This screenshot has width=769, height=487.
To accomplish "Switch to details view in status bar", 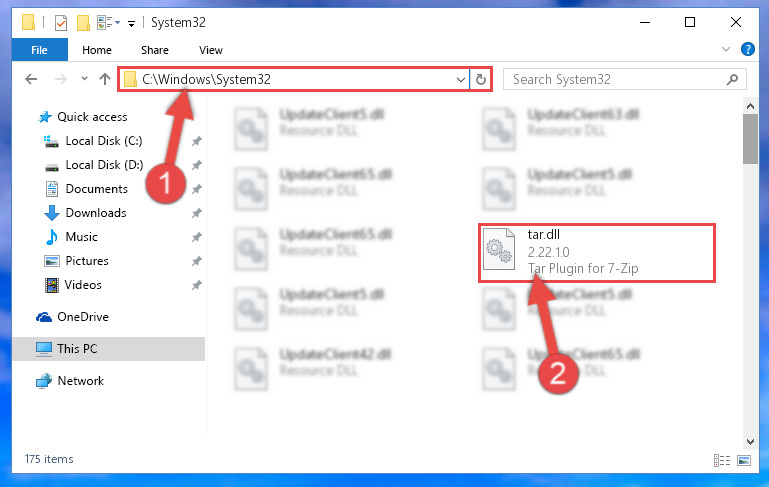I will pyautogui.click(x=721, y=460).
